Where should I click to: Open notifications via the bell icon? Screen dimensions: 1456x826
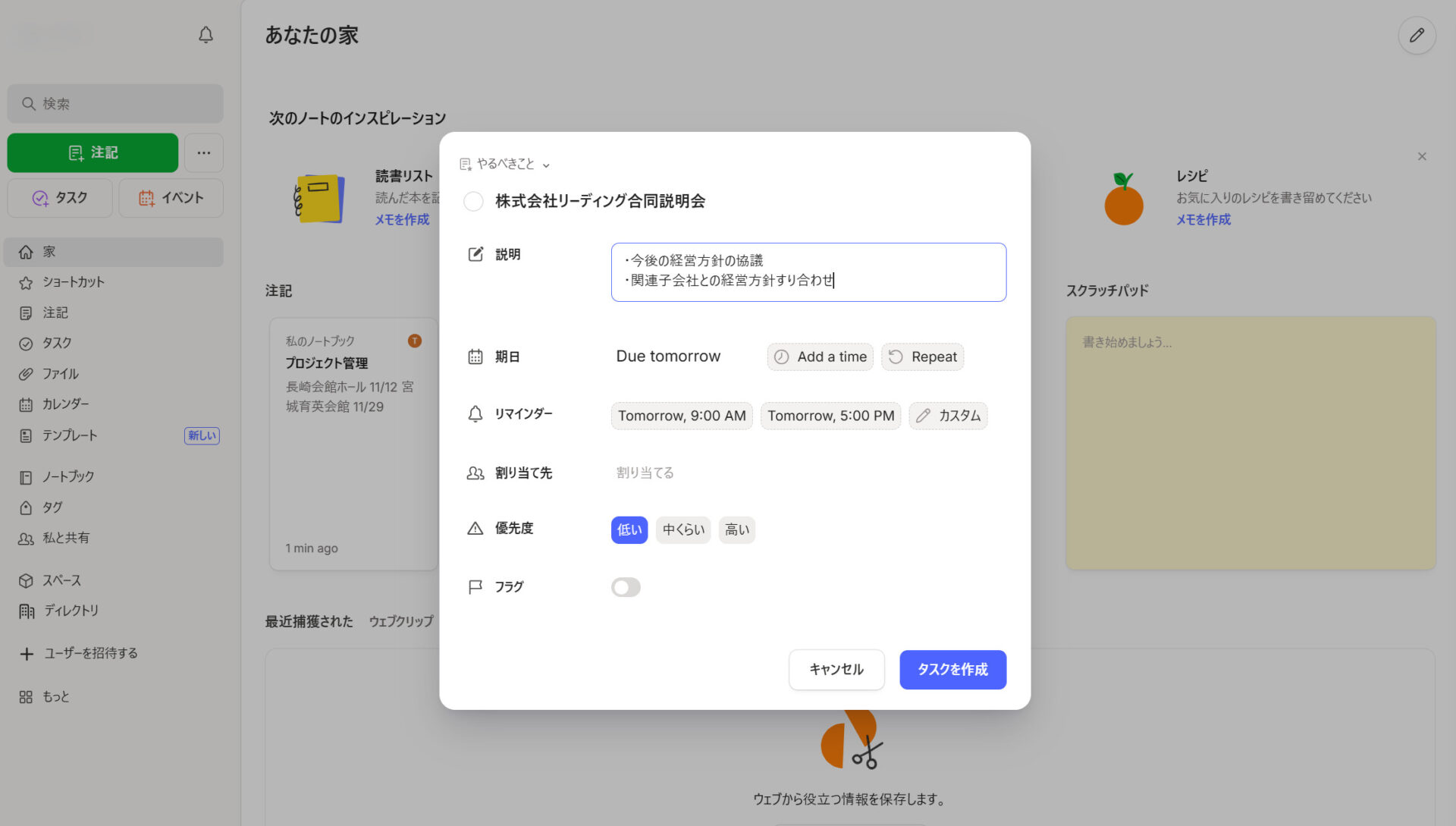point(205,35)
